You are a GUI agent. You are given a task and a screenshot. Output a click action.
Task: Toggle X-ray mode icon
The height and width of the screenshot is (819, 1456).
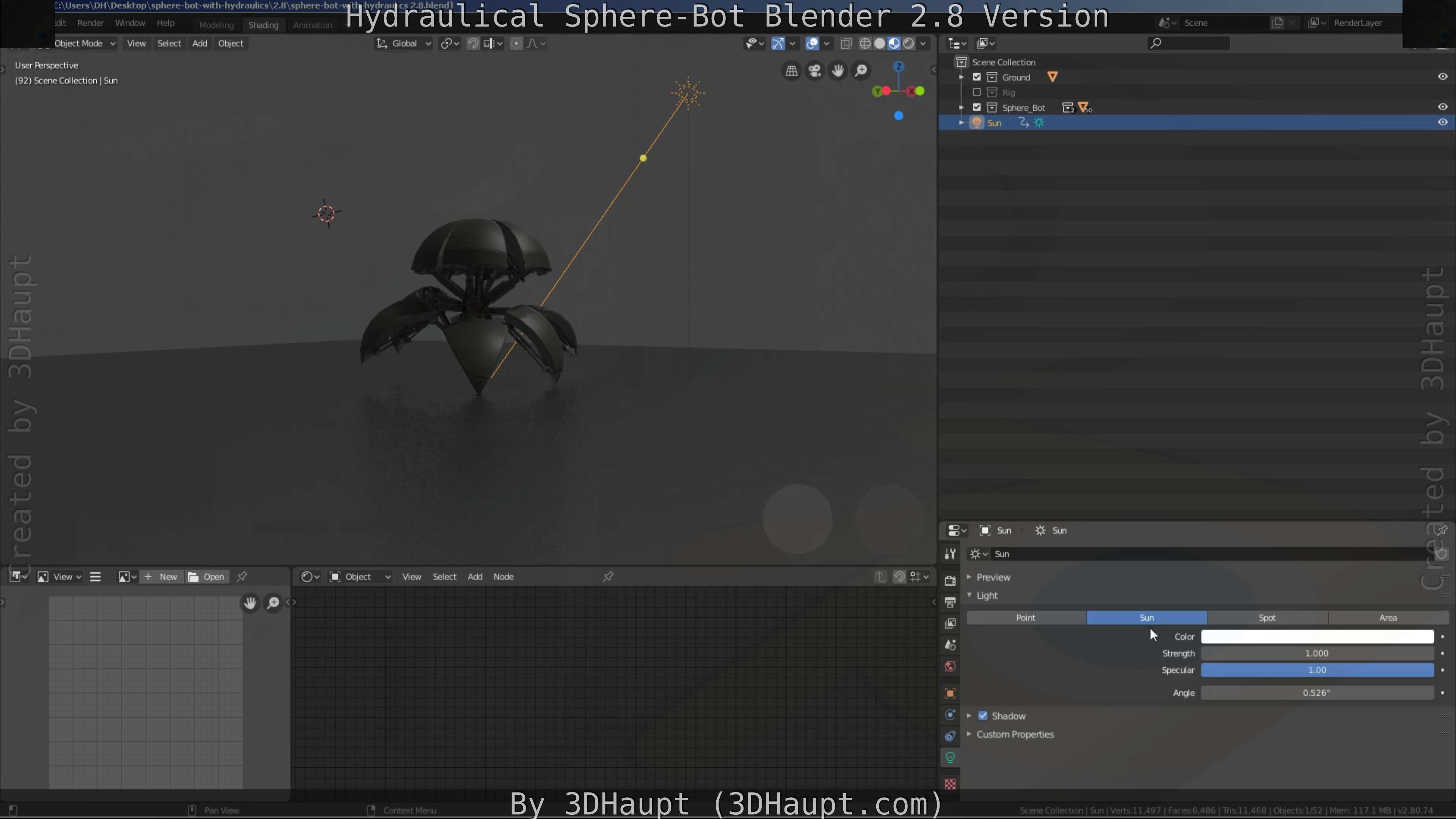click(x=846, y=44)
